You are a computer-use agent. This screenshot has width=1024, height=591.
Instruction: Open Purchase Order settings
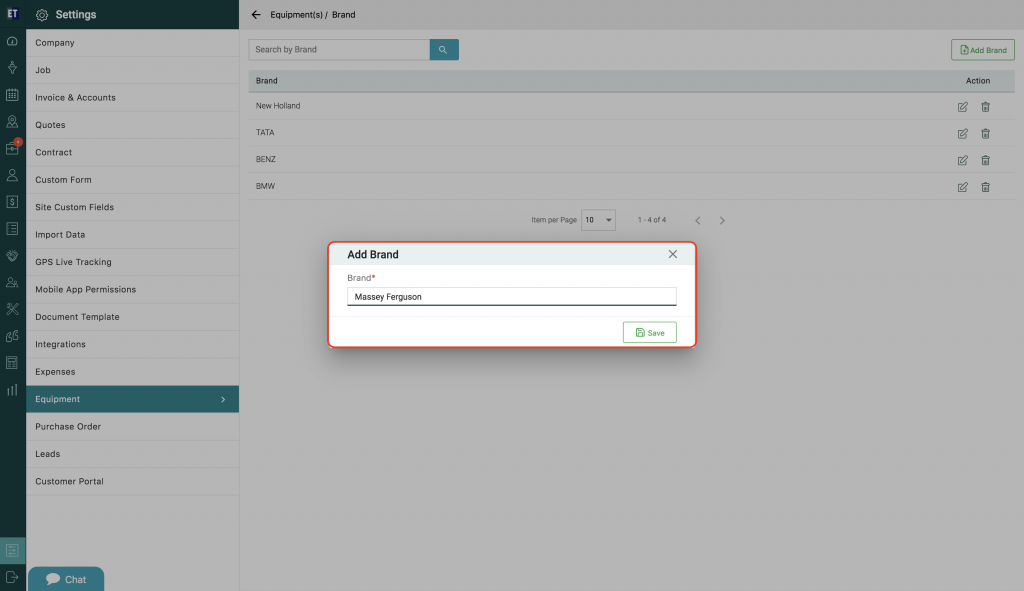133,426
